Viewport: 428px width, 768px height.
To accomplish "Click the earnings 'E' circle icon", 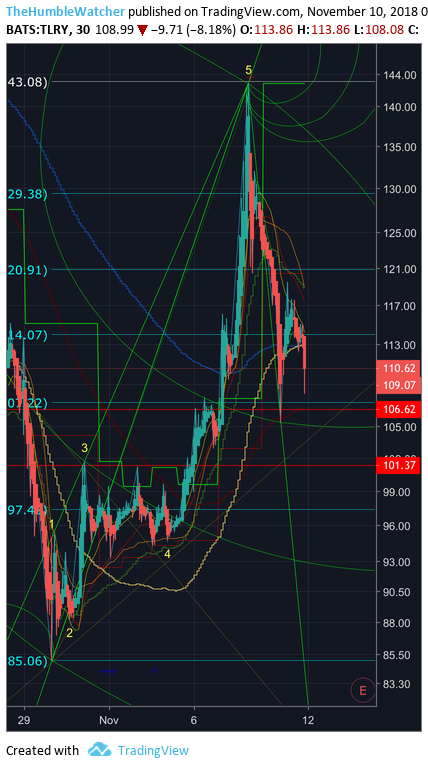I will click(x=362, y=691).
